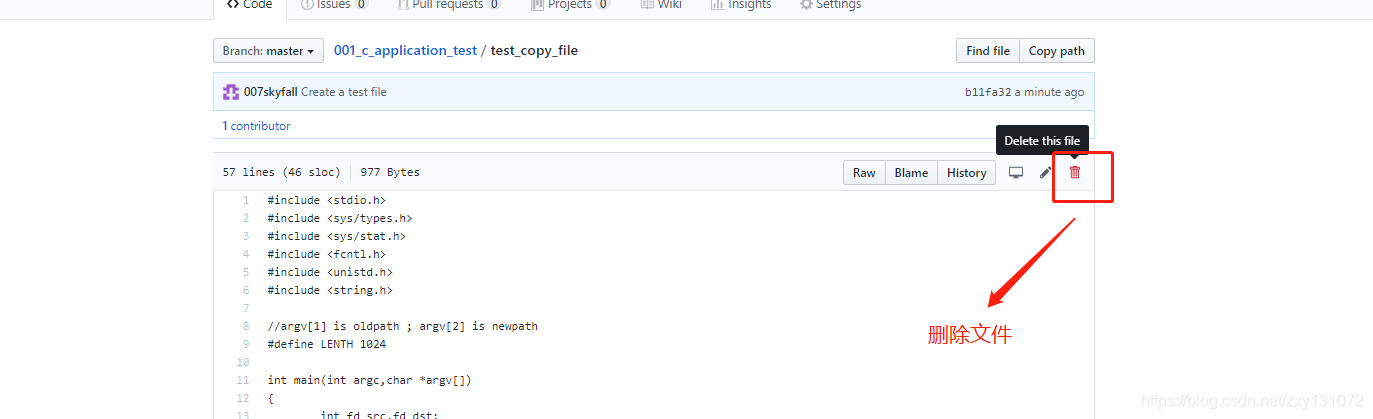This screenshot has width=1373, height=419.
Task: Open the Branch: master dropdown
Action: coord(268,51)
